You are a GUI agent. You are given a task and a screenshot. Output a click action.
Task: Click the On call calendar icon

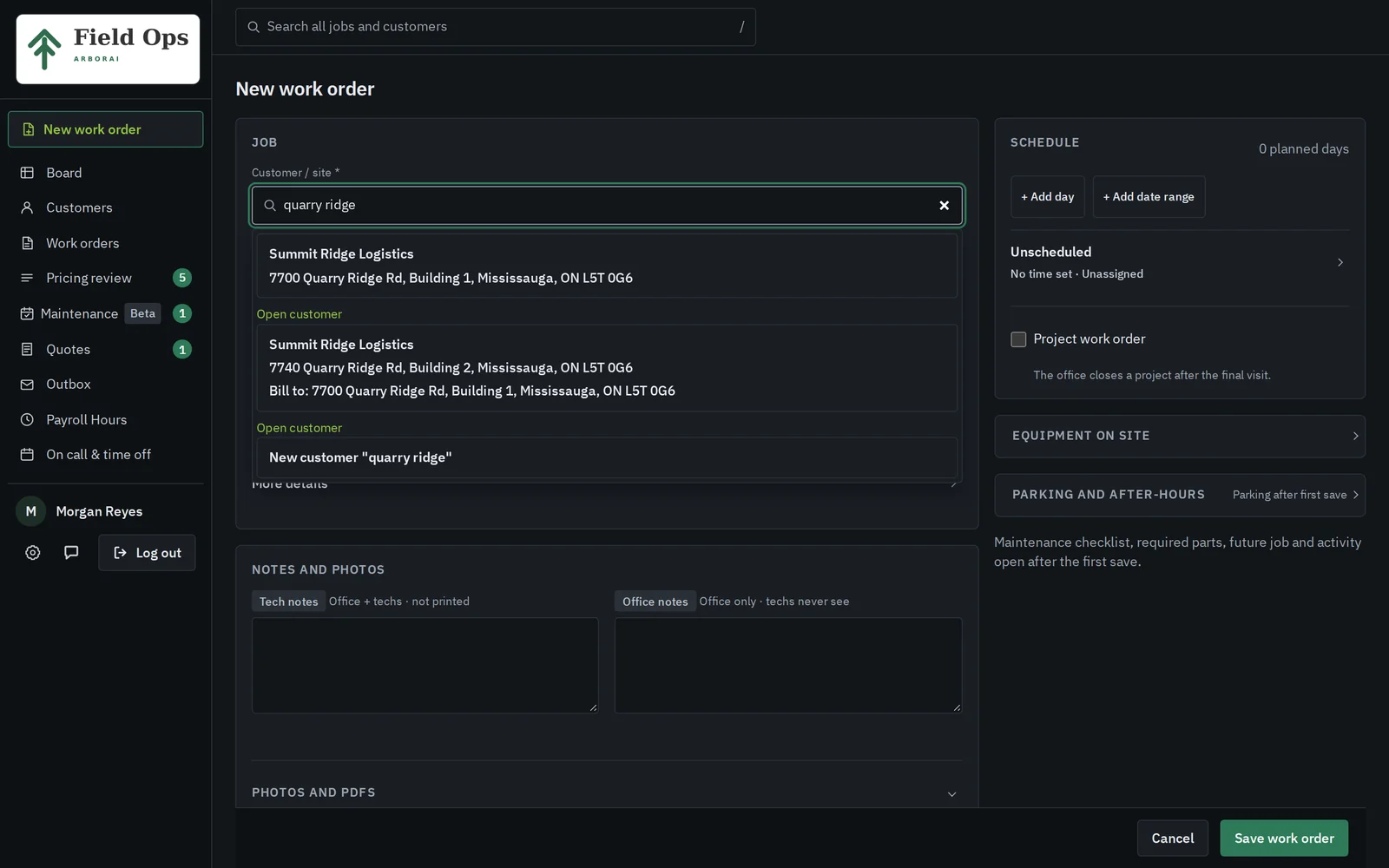pyautogui.click(x=27, y=454)
